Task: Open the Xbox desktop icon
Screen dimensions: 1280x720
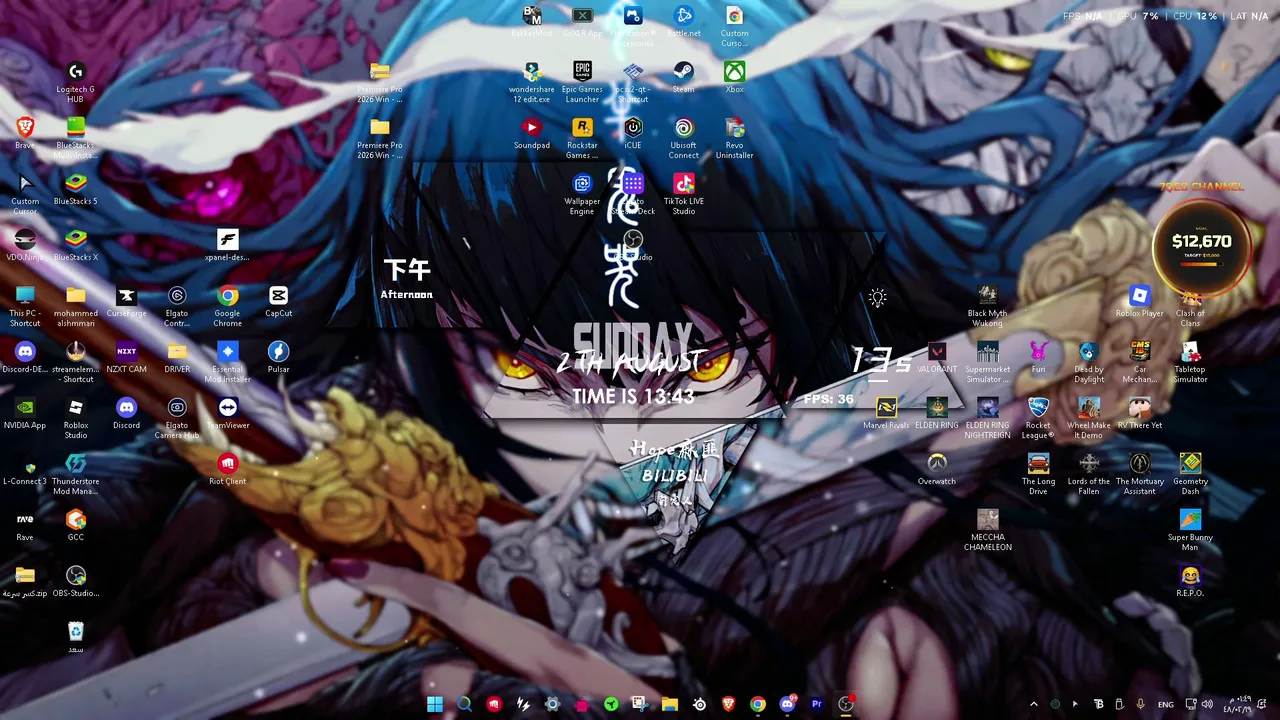Action: point(735,77)
